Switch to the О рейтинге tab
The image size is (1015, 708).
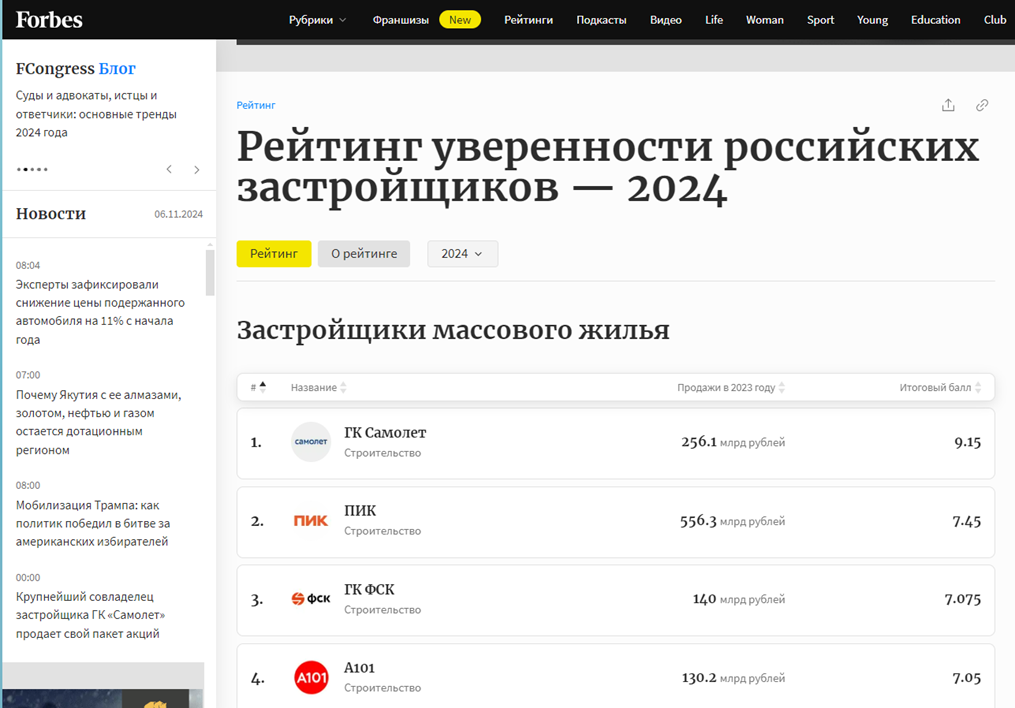click(364, 254)
